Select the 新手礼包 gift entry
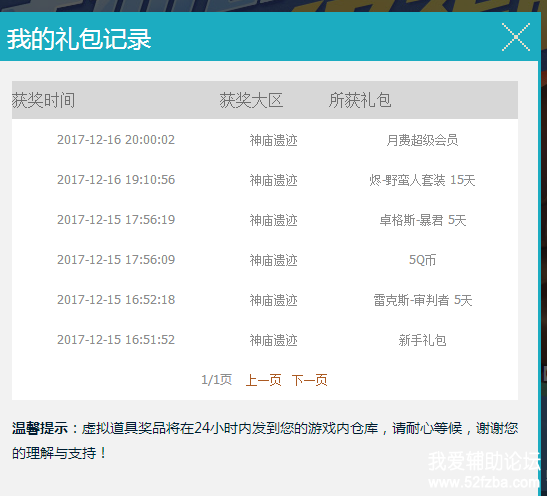The height and width of the screenshot is (496, 547). [x=422, y=340]
